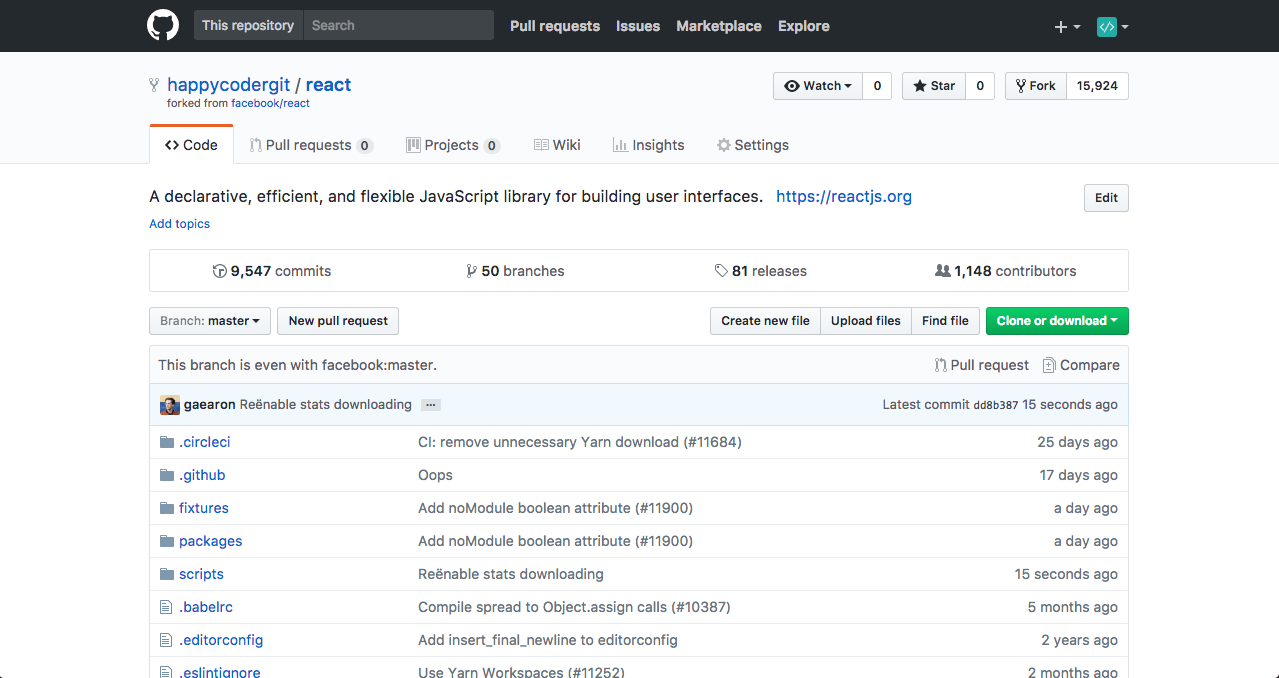Click the branch icon next to 50 branches
Screen dimensions: 1279x678
coord(471,270)
